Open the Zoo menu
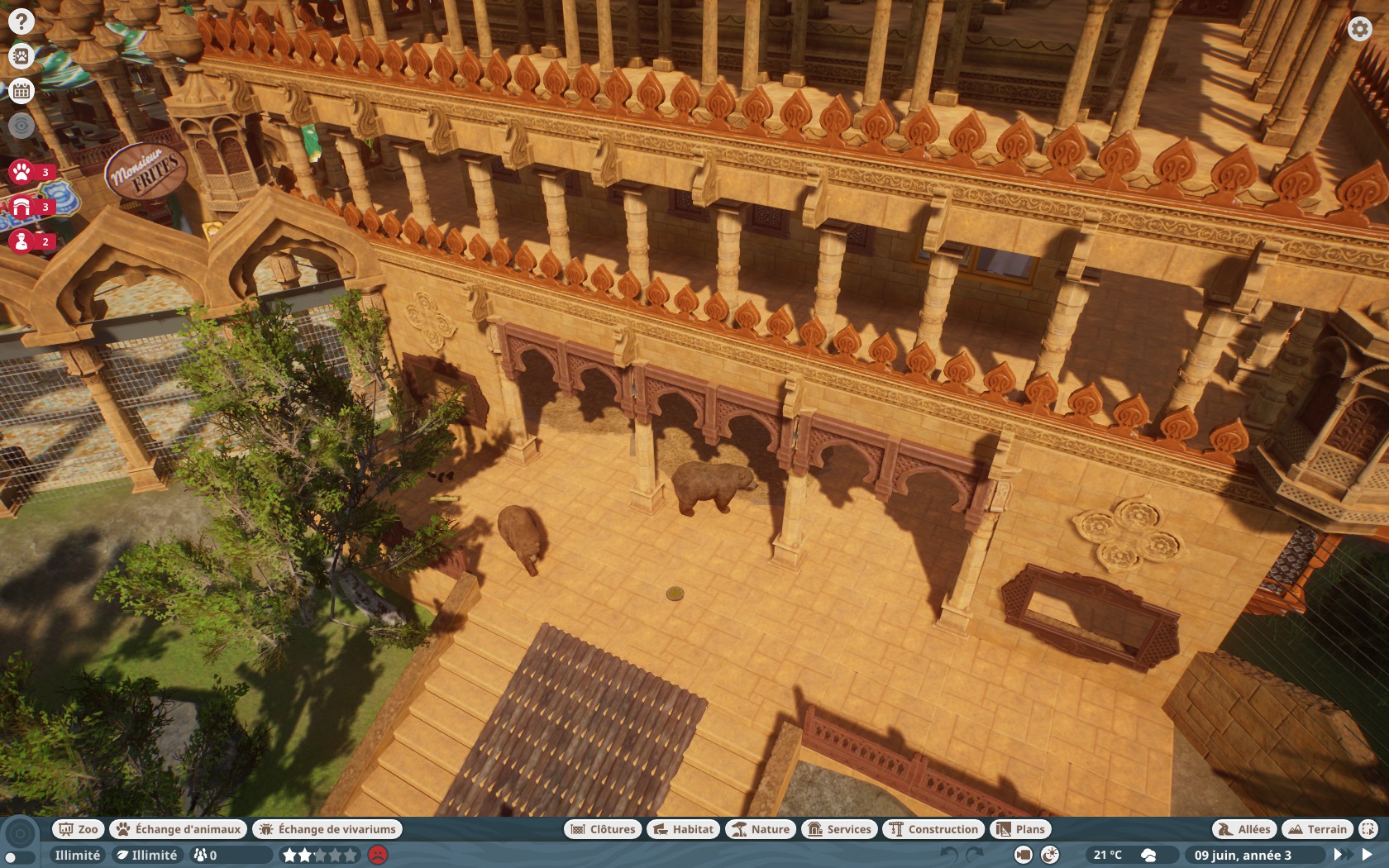Image resolution: width=1389 pixels, height=868 pixels. [x=78, y=829]
